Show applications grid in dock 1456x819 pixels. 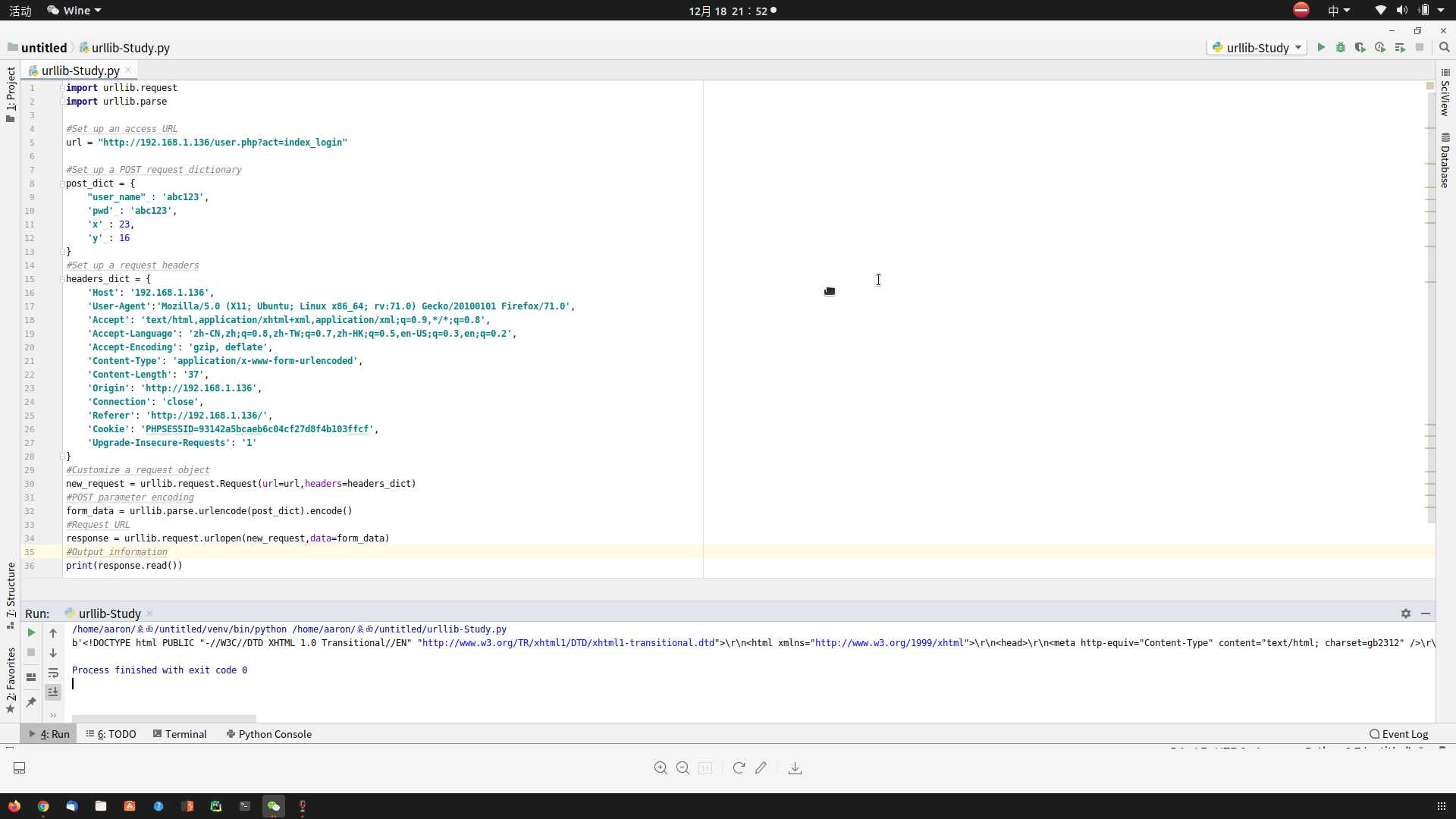[x=1442, y=806]
